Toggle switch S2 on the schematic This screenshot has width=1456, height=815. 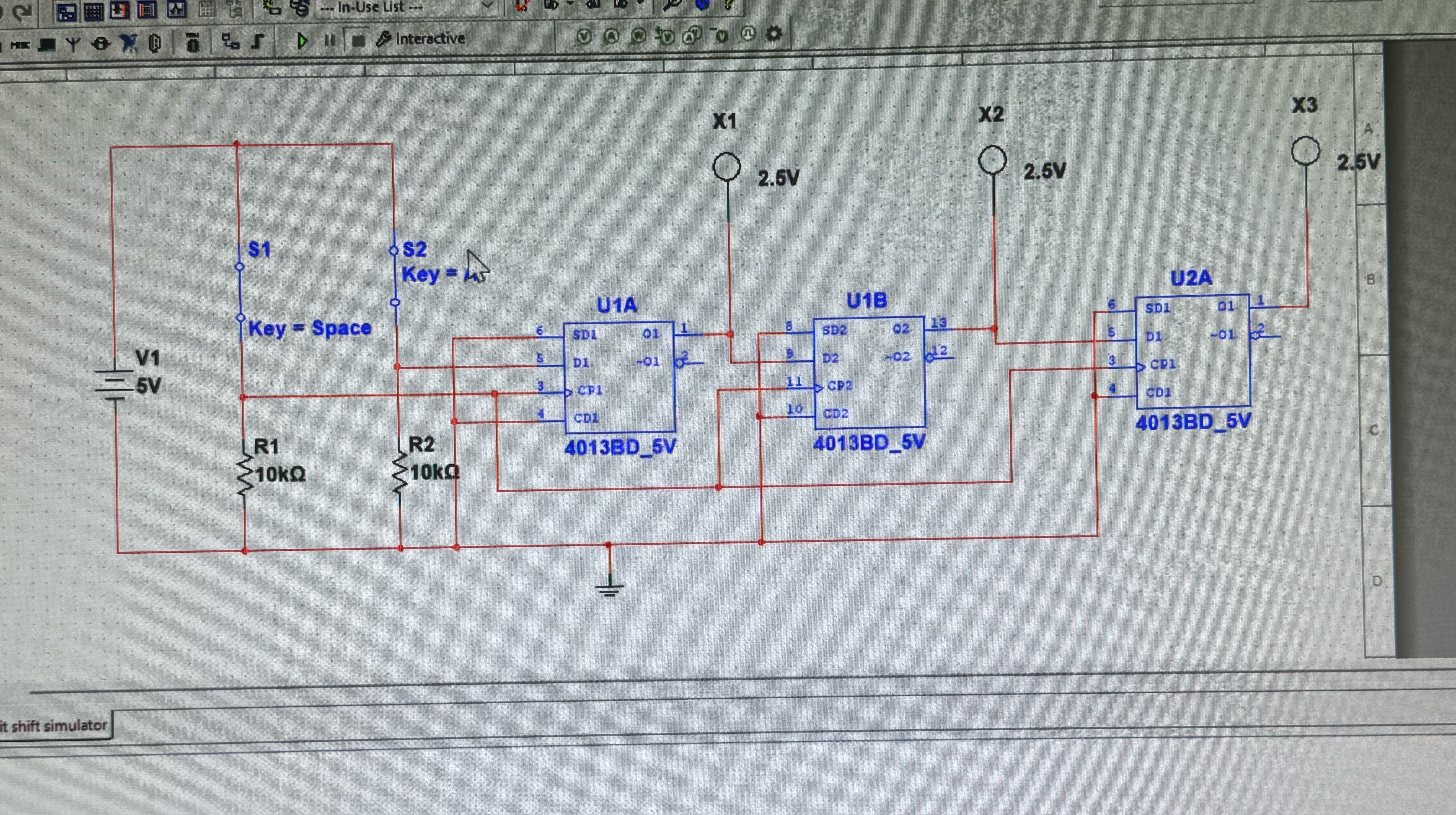[395, 276]
